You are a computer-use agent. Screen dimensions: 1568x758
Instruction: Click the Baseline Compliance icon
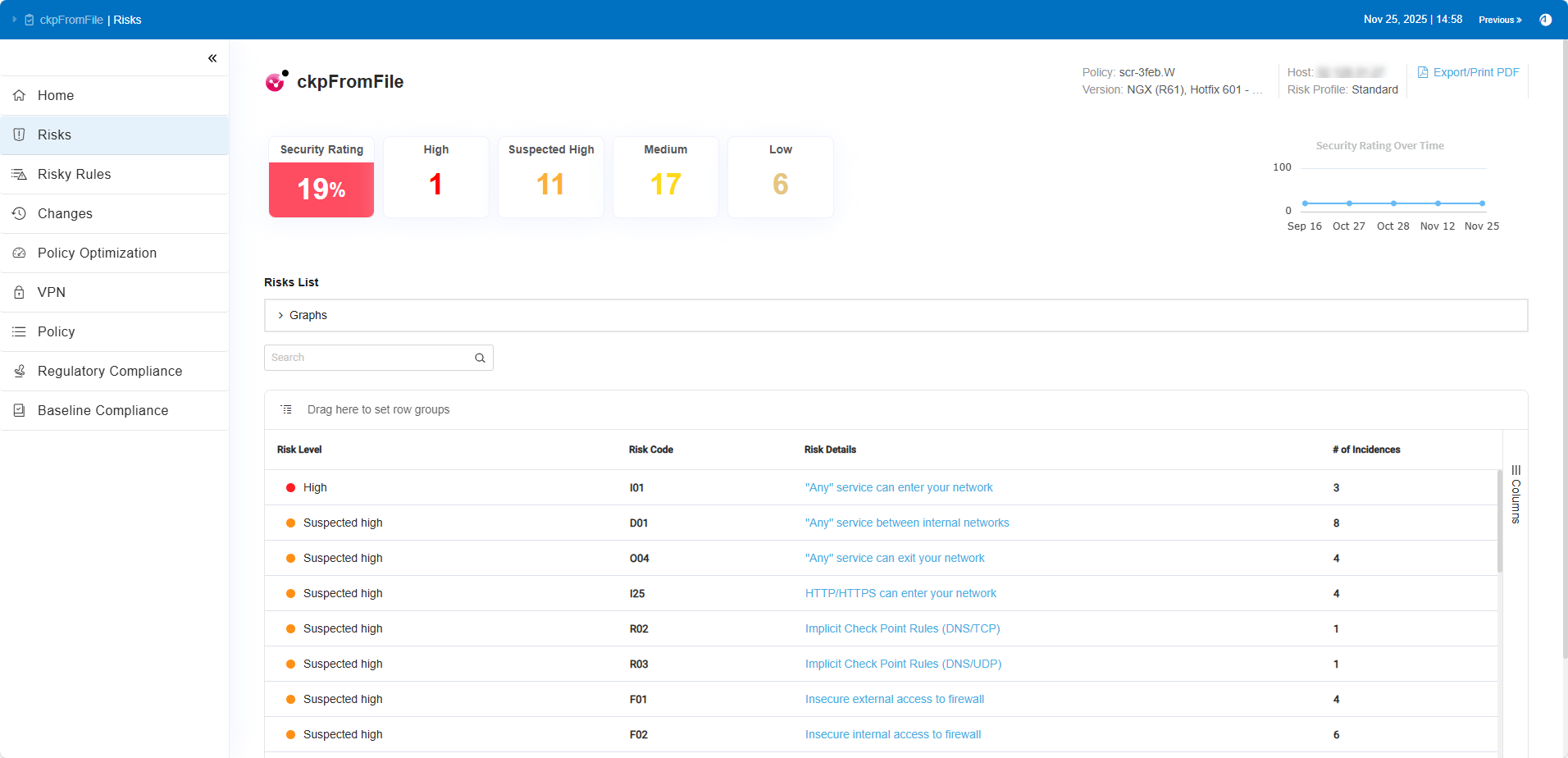(x=19, y=411)
